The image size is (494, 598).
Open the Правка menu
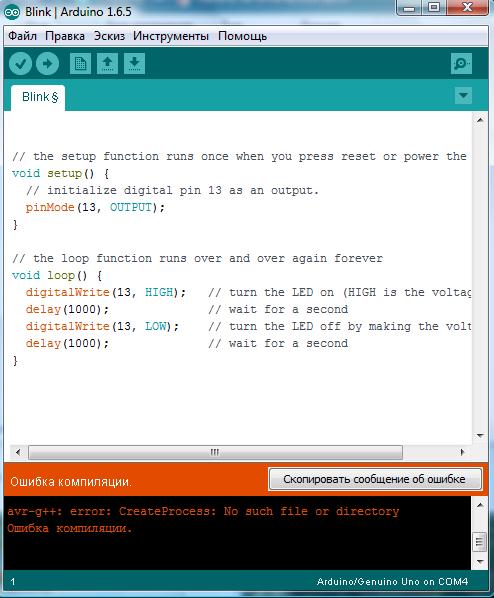[65, 36]
